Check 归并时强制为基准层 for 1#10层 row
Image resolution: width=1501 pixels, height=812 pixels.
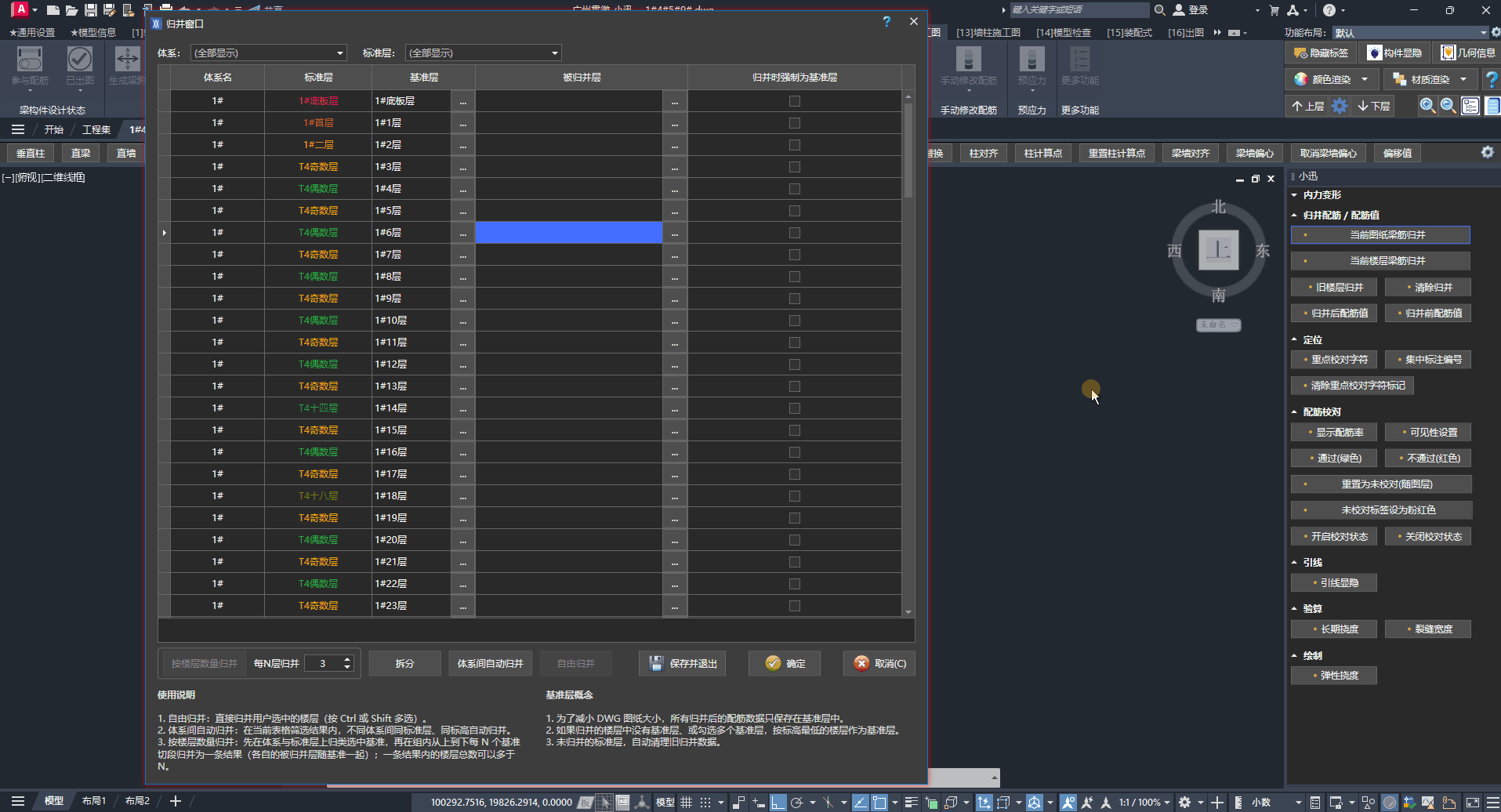pyautogui.click(x=795, y=321)
